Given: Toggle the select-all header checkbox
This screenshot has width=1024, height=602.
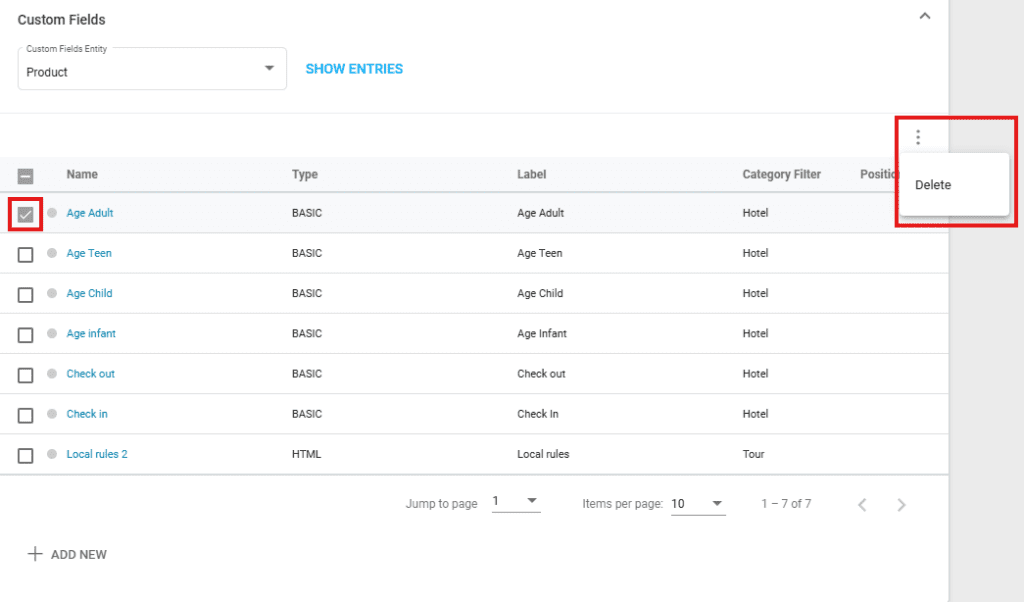Looking at the screenshot, I should coord(26,175).
